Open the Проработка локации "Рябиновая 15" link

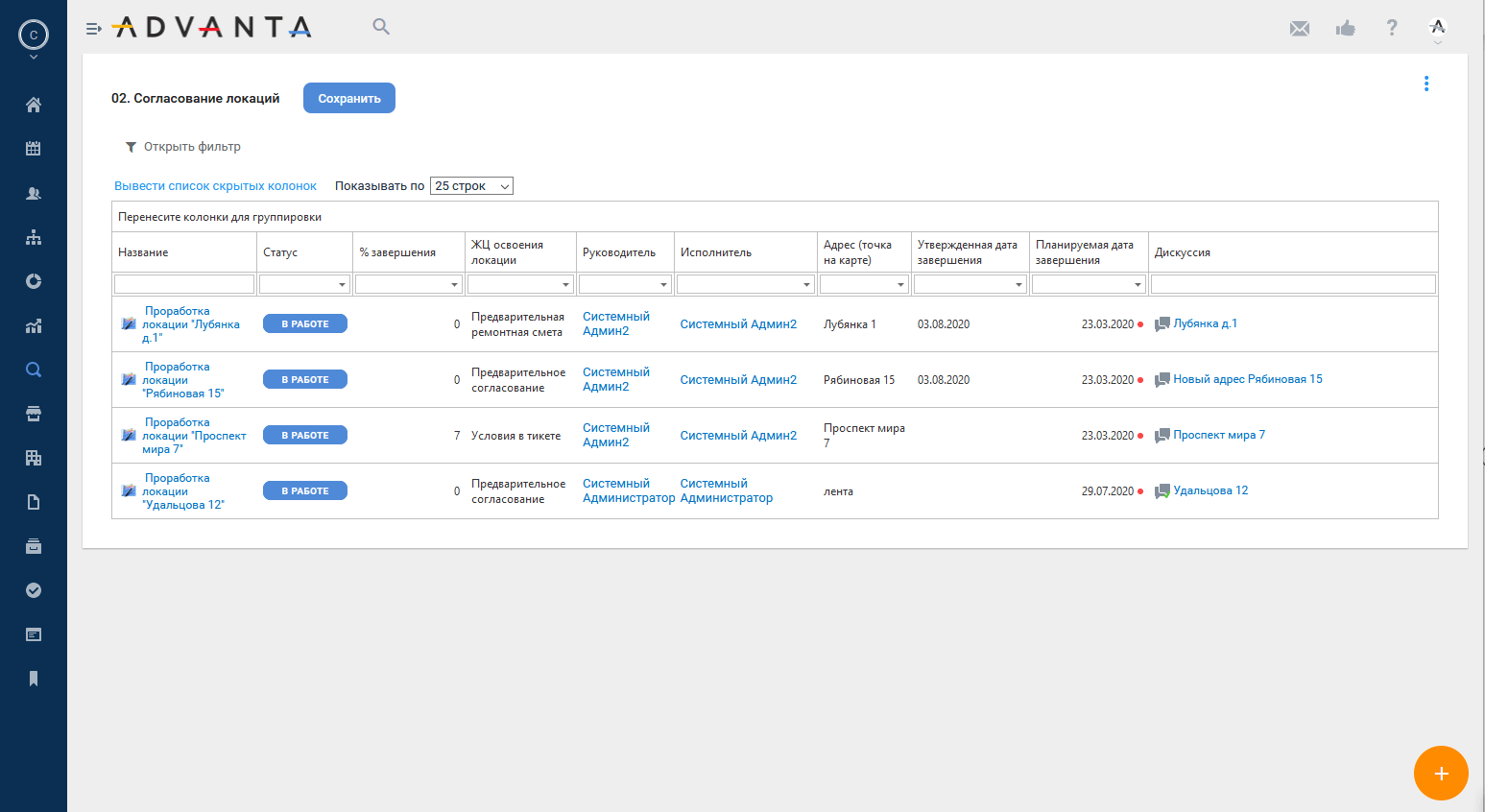pos(183,380)
